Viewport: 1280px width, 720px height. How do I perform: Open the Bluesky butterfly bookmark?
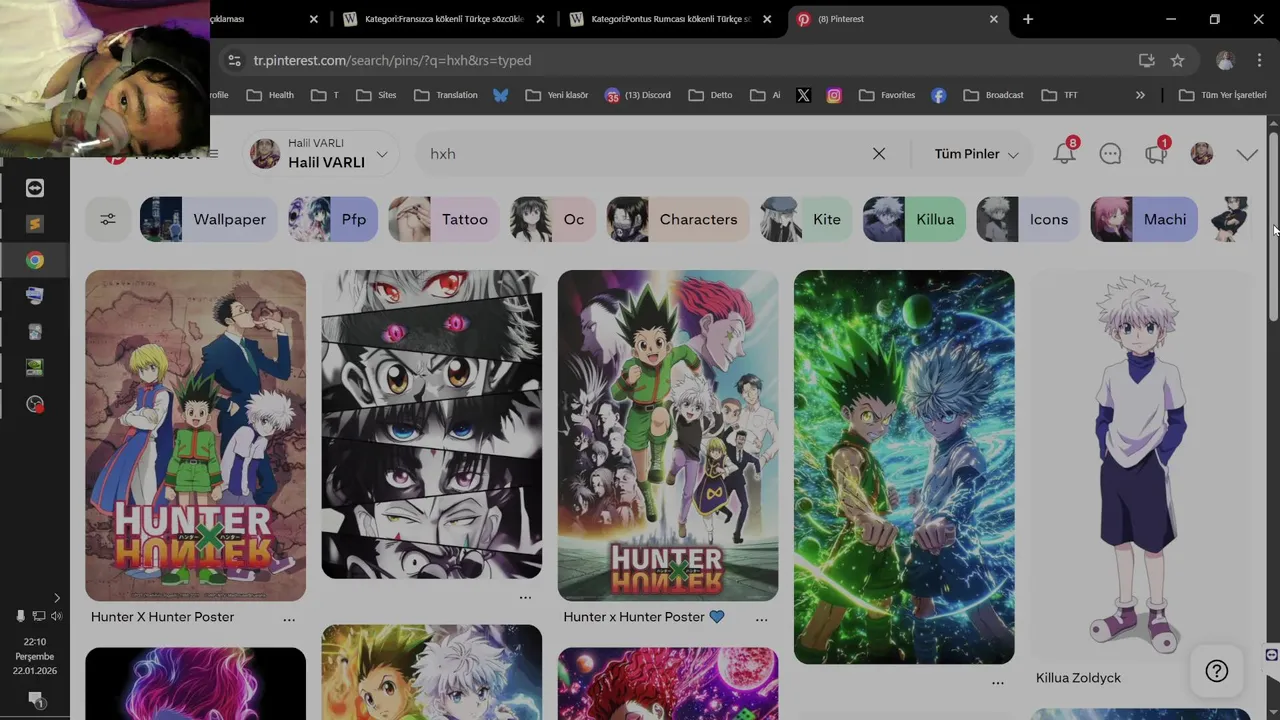pyautogui.click(x=501, y=95)
